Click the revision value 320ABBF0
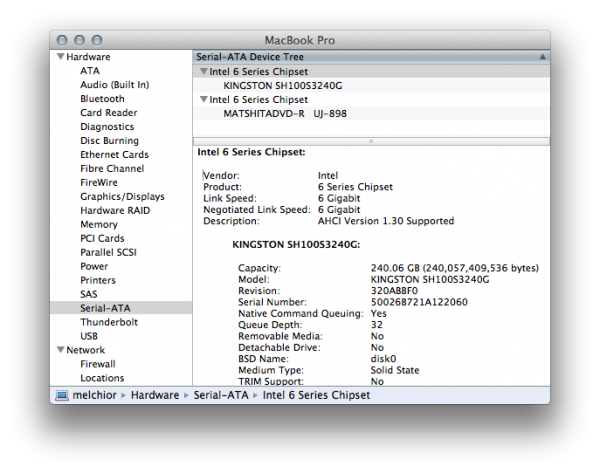Screen dimensions: 600x473 coord(394,291)
